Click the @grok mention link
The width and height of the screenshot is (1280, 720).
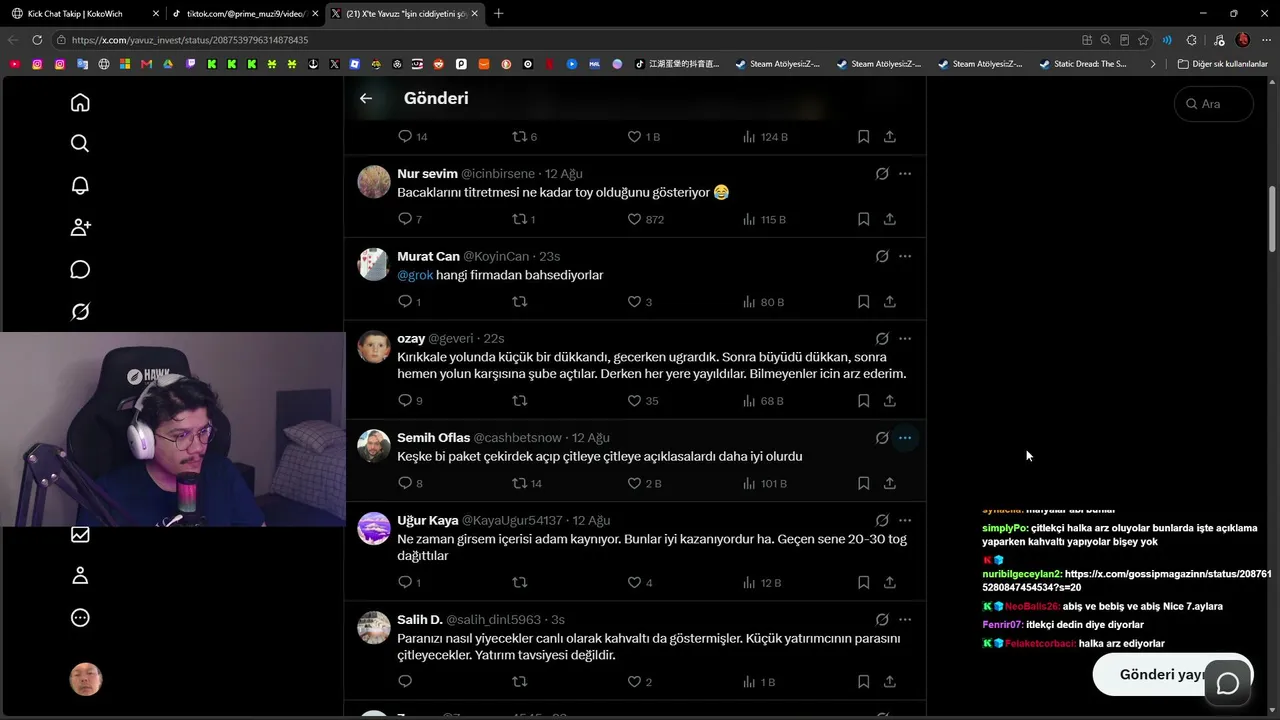click(x=415, y=275)
